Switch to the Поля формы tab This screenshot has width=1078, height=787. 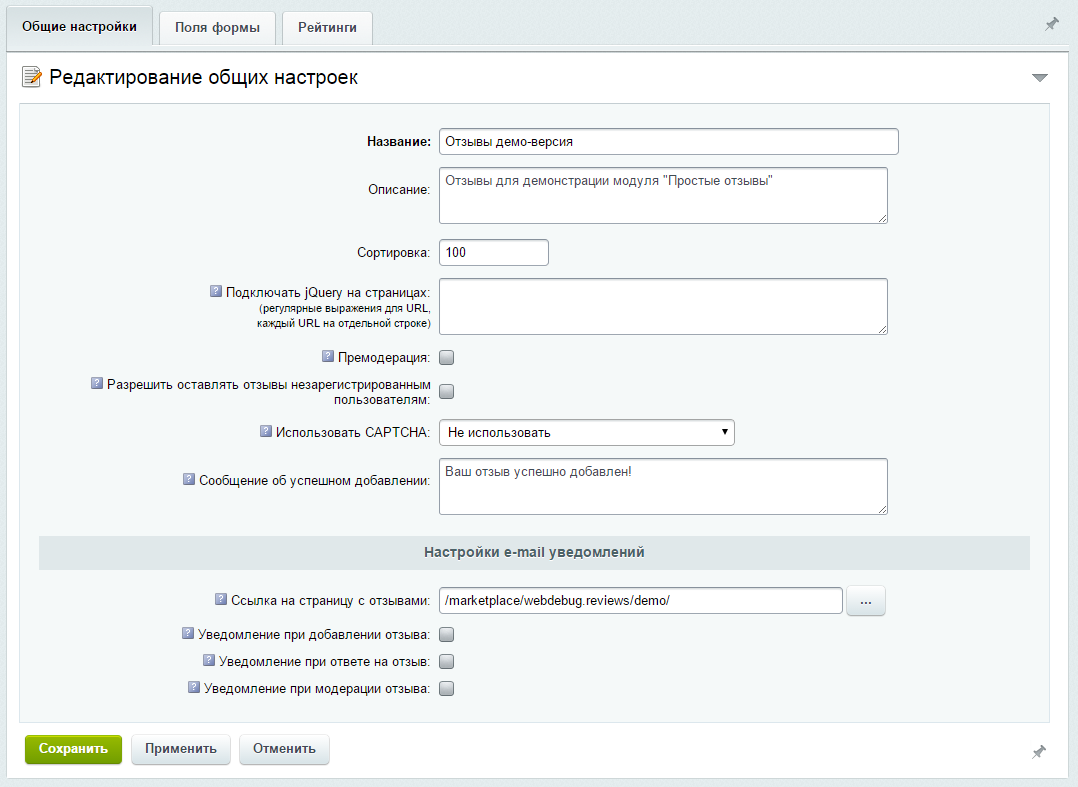(x=217, y=28)
